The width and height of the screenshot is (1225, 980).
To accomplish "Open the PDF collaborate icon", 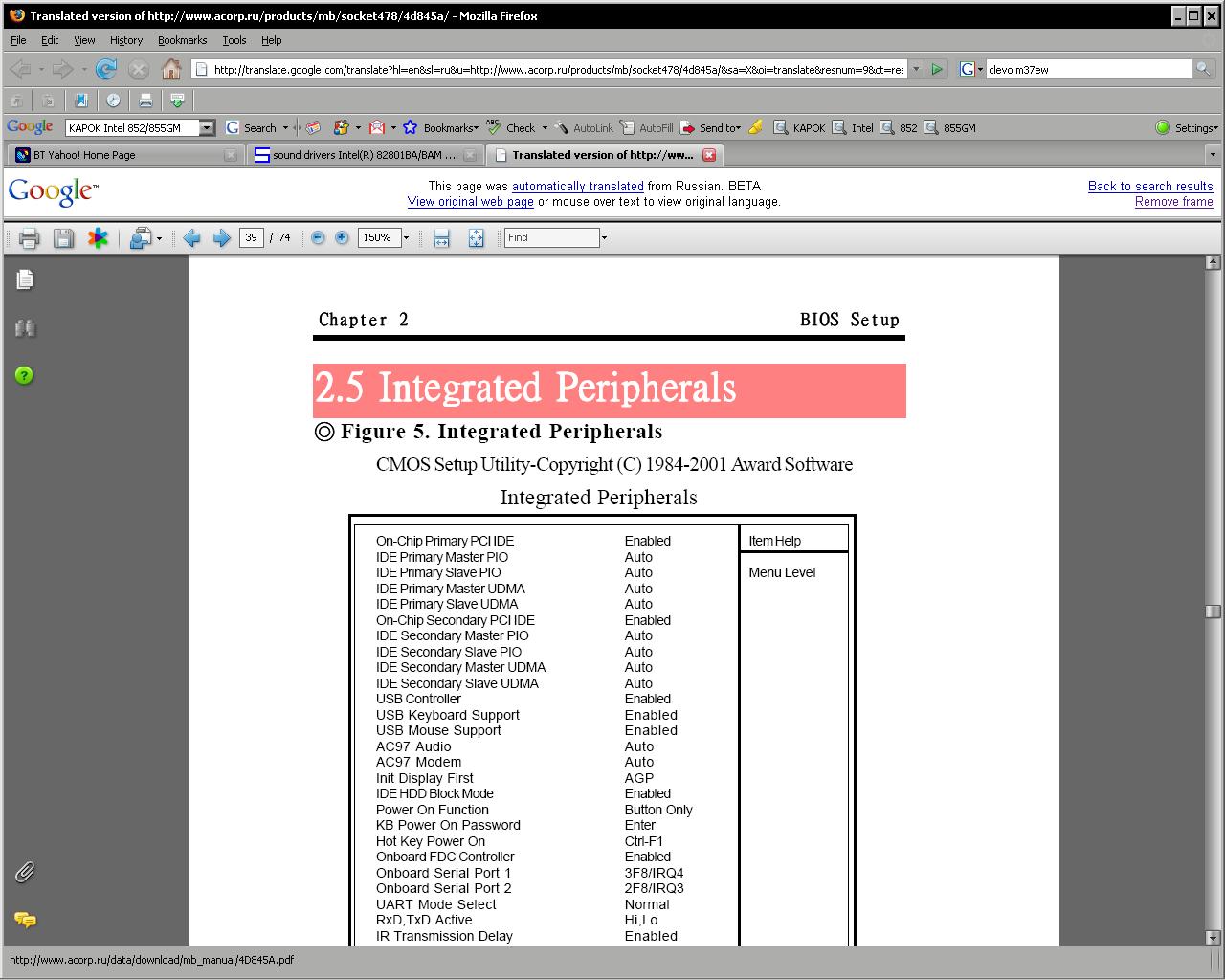I will [140, 238].
